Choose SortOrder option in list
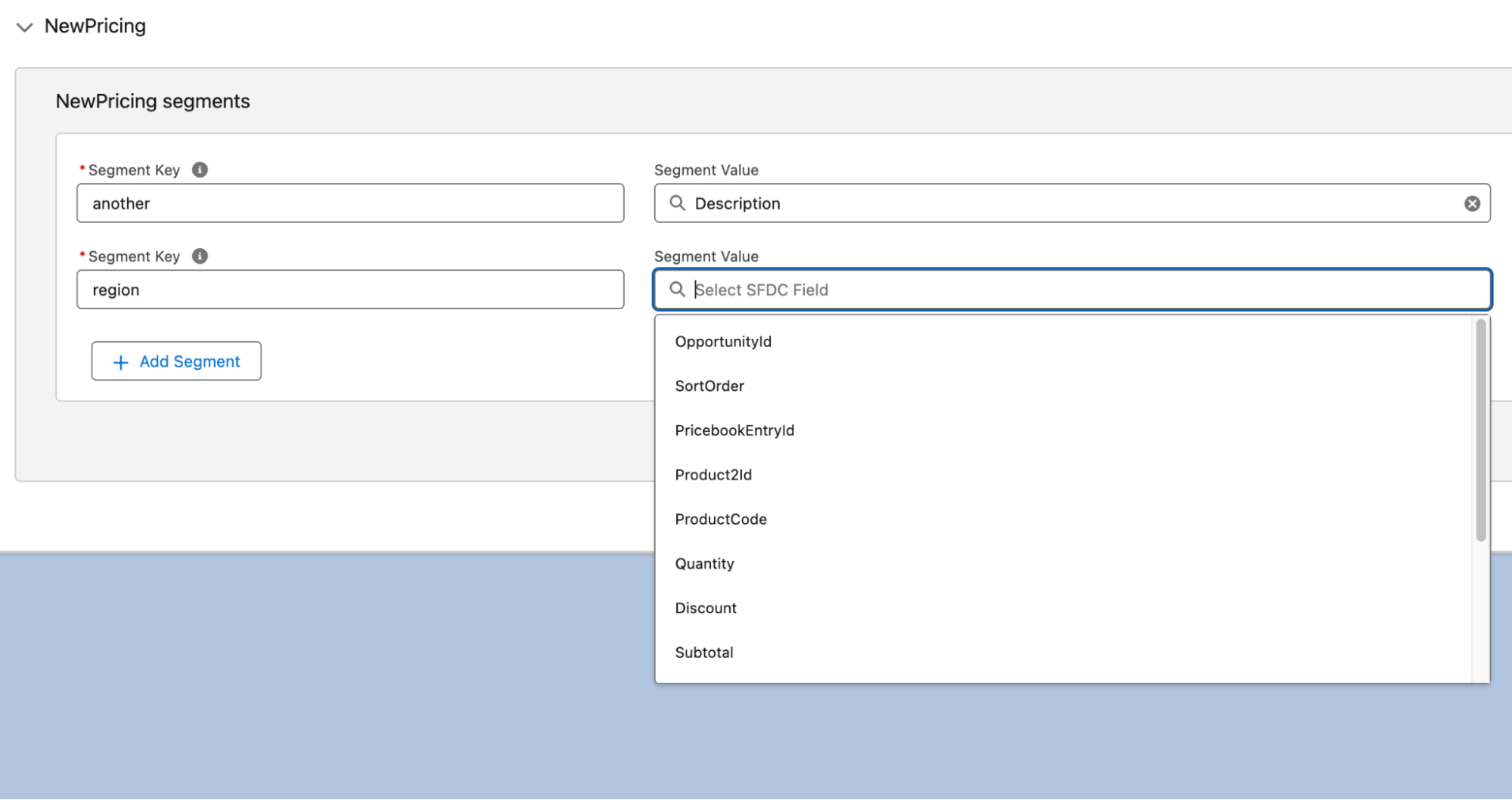Screen dimensions: 1512x800 point(709,386)
